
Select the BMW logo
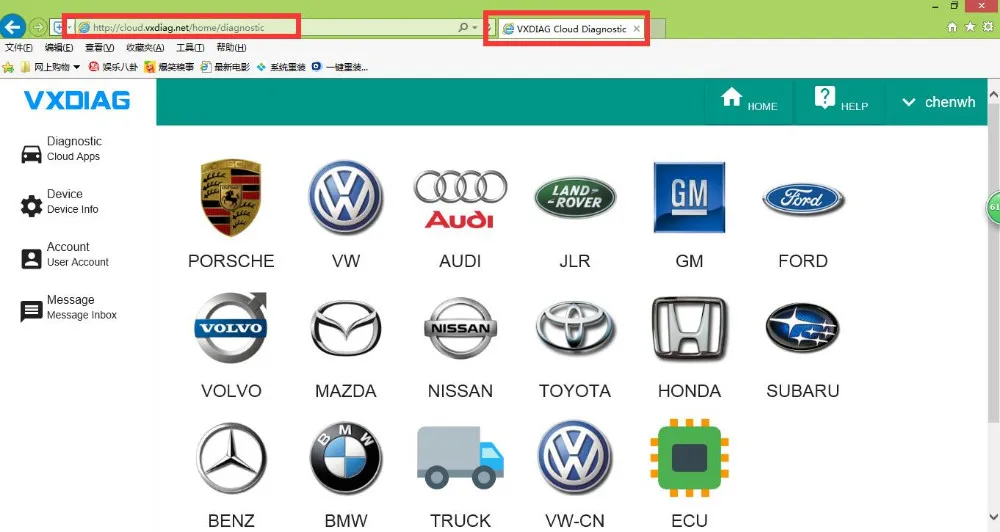click(x=346, y=458)
